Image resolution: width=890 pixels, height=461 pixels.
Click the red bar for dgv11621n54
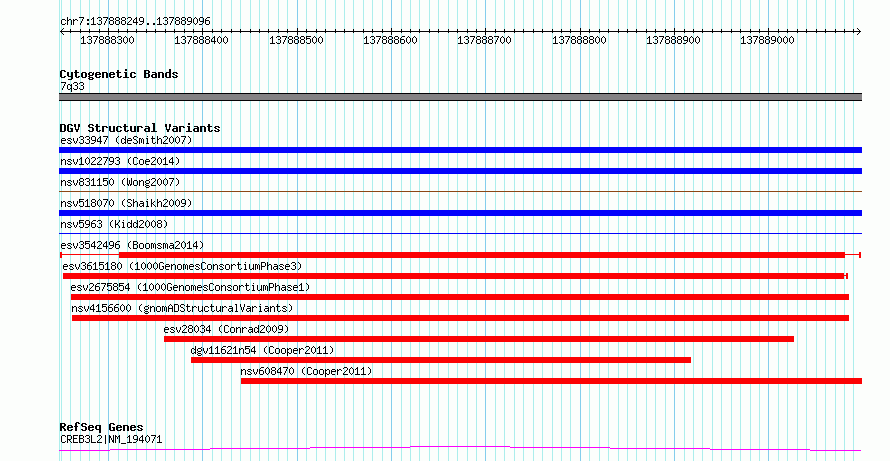pos(441,360)
